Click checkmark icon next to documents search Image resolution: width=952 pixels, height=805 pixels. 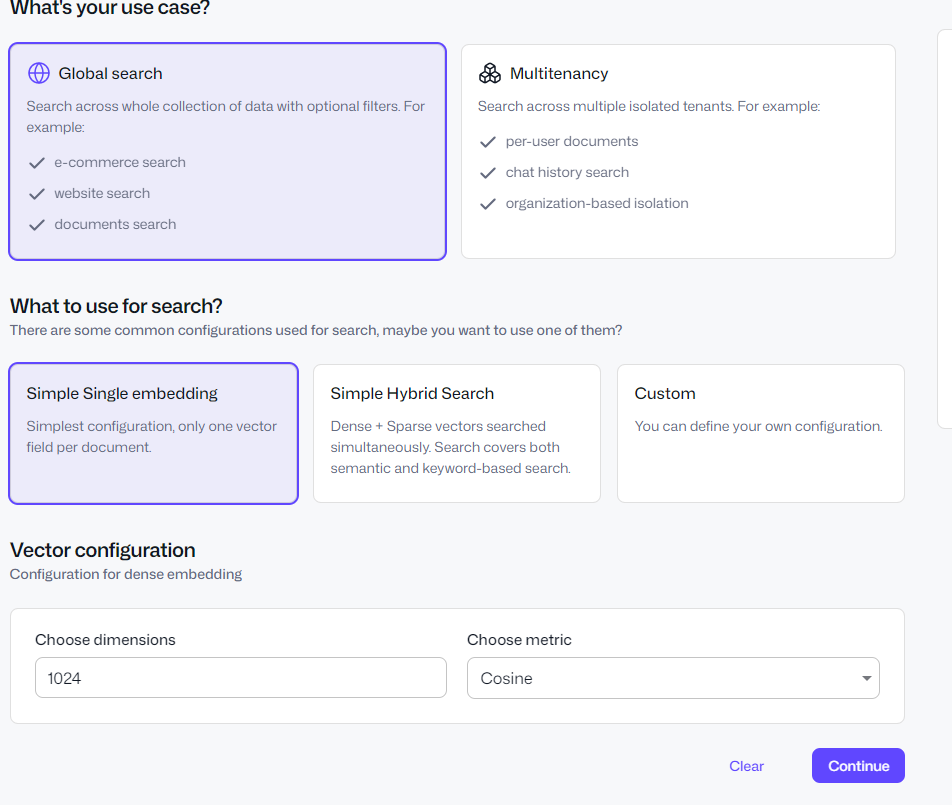click(37, 225)
